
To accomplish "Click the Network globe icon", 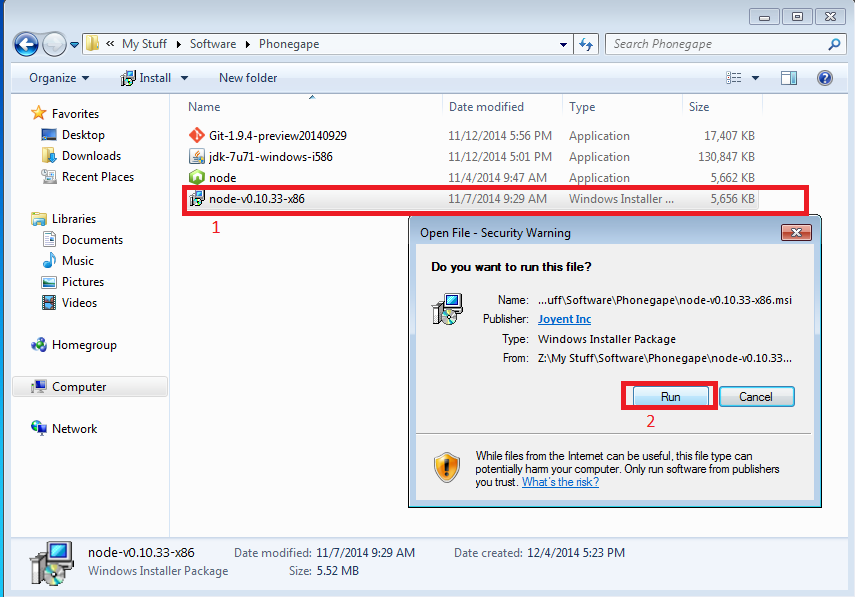I will [39, 429].
